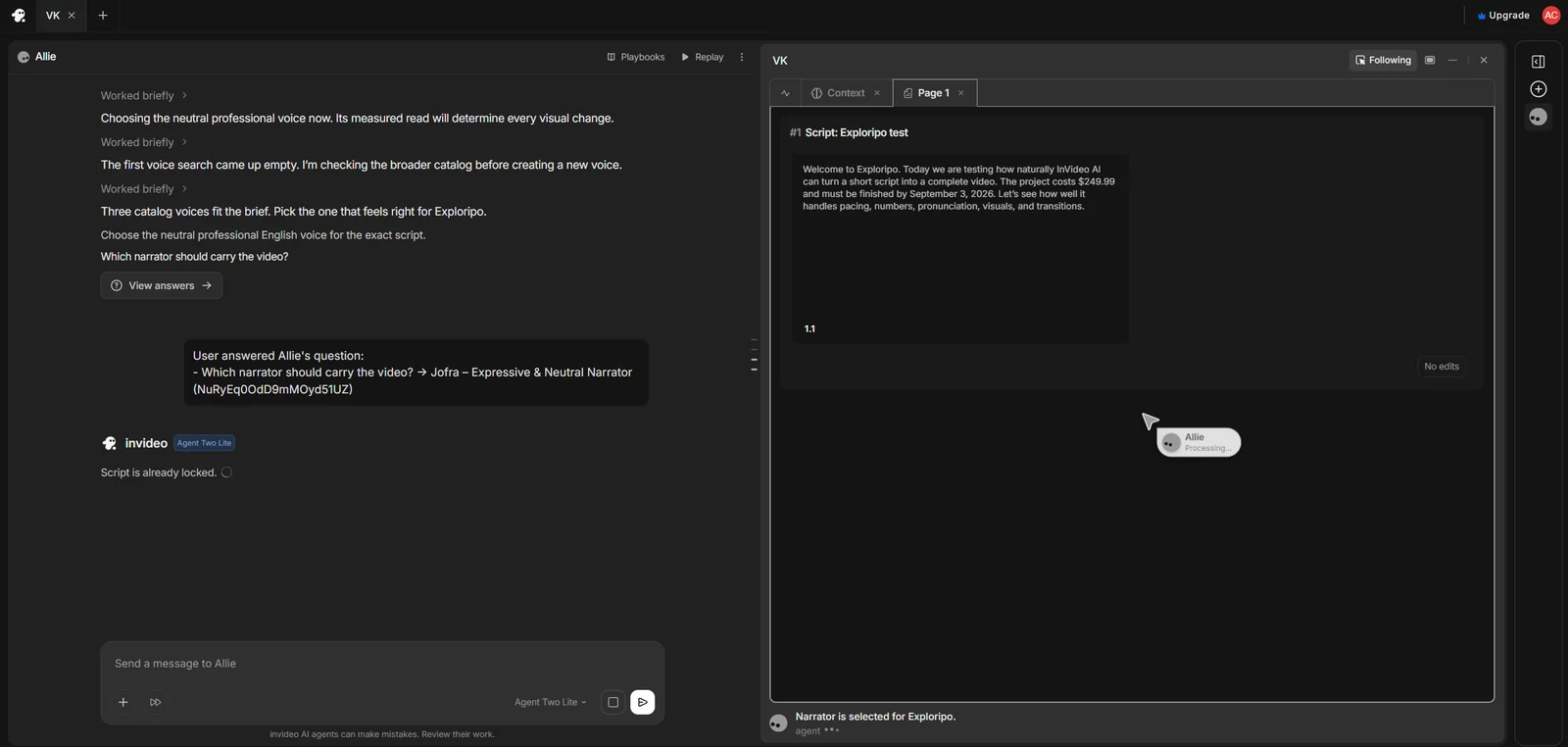Click the send message arrow button
The image size is (1568, 747).
coord(643,702)
